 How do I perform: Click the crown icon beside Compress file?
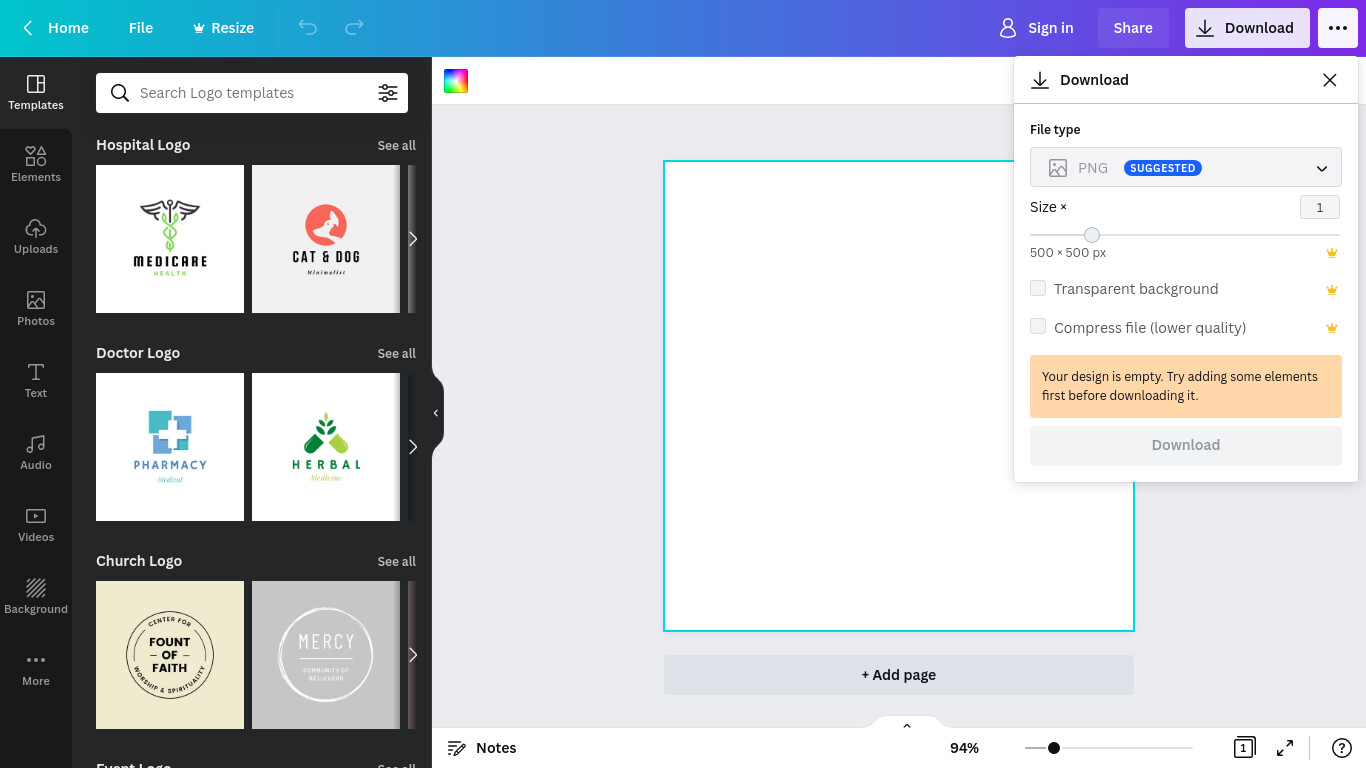tap(1331, 328)
